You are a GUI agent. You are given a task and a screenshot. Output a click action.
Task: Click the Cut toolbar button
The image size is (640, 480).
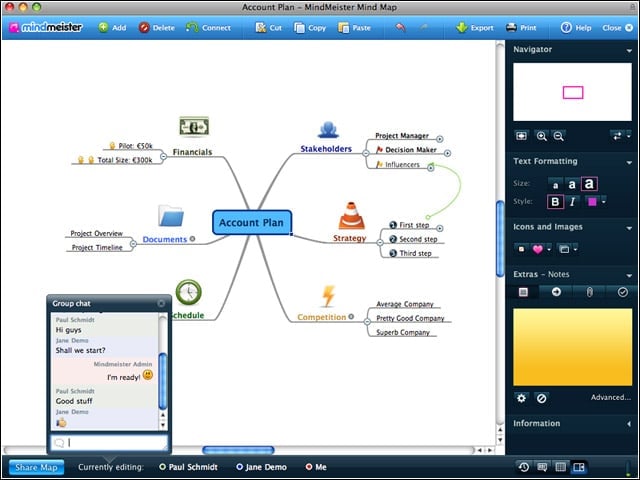click(x=269, y=28)
